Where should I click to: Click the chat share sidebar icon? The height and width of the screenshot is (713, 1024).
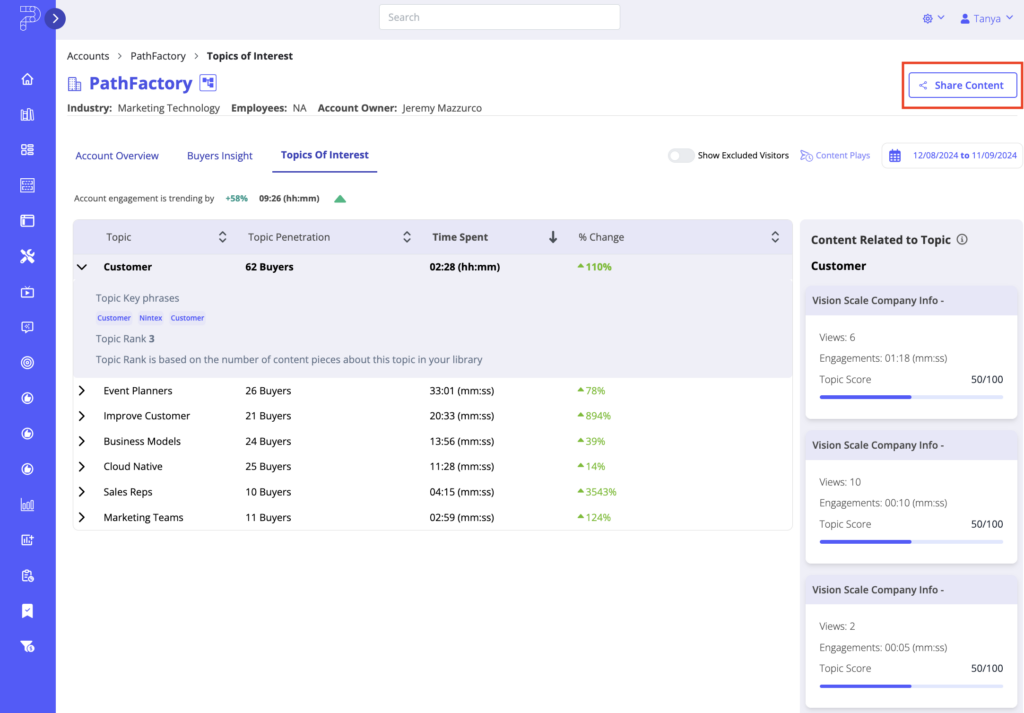[x=27, y=327]
